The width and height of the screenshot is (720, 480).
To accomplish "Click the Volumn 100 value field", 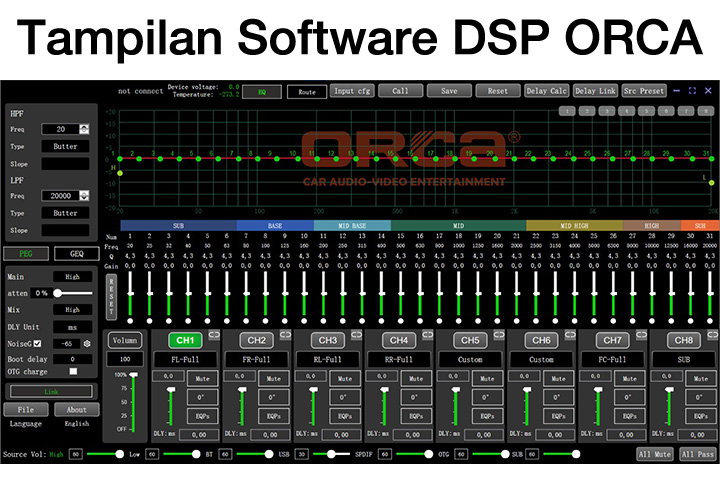I will pyautogui.click(x=125, y=359).
